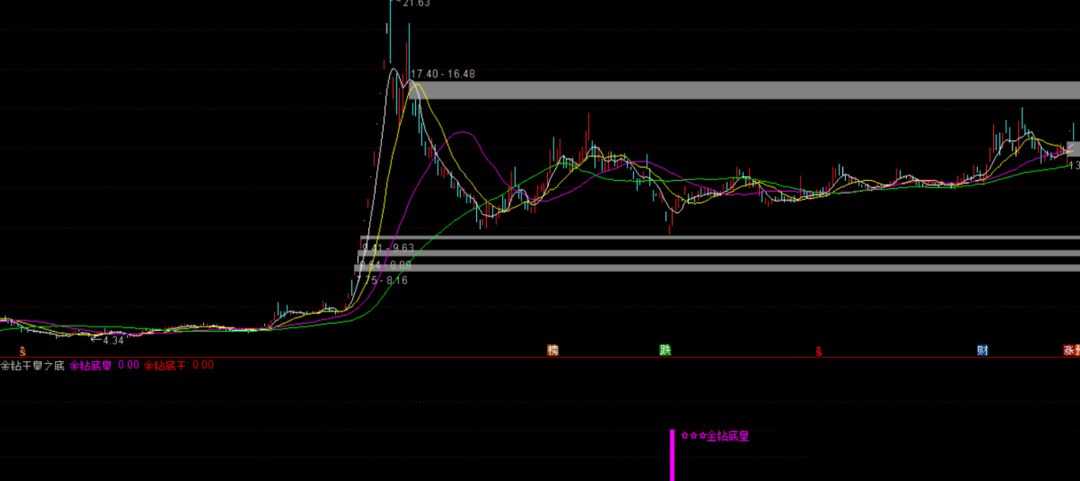Select the 8.16 gap zone label
Screen dimensions: 1080x481
388,281
